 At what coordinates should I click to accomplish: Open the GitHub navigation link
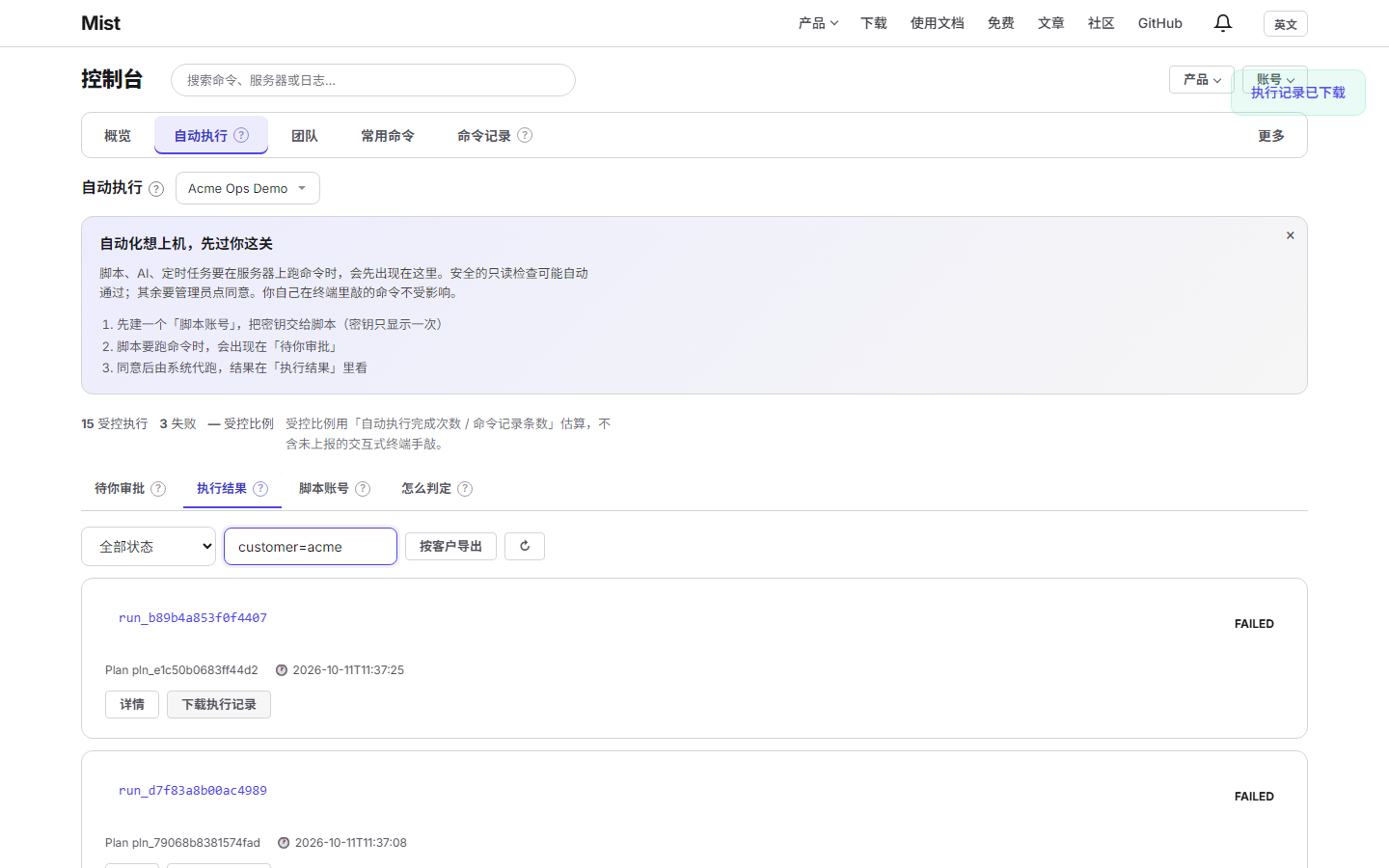pyautogui.click(x=1160, y=23)
